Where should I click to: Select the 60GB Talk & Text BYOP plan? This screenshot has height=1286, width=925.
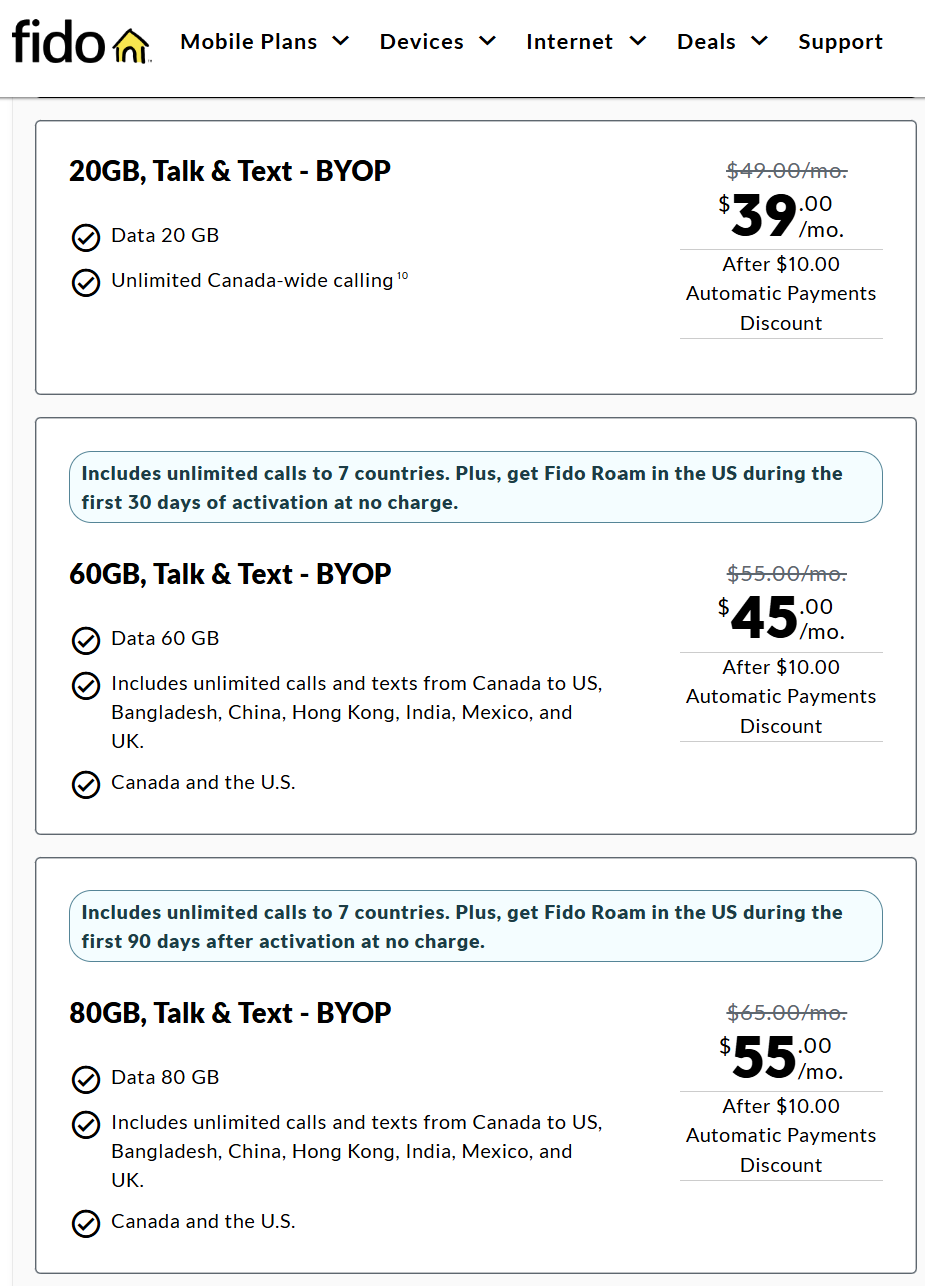(475, 625)
